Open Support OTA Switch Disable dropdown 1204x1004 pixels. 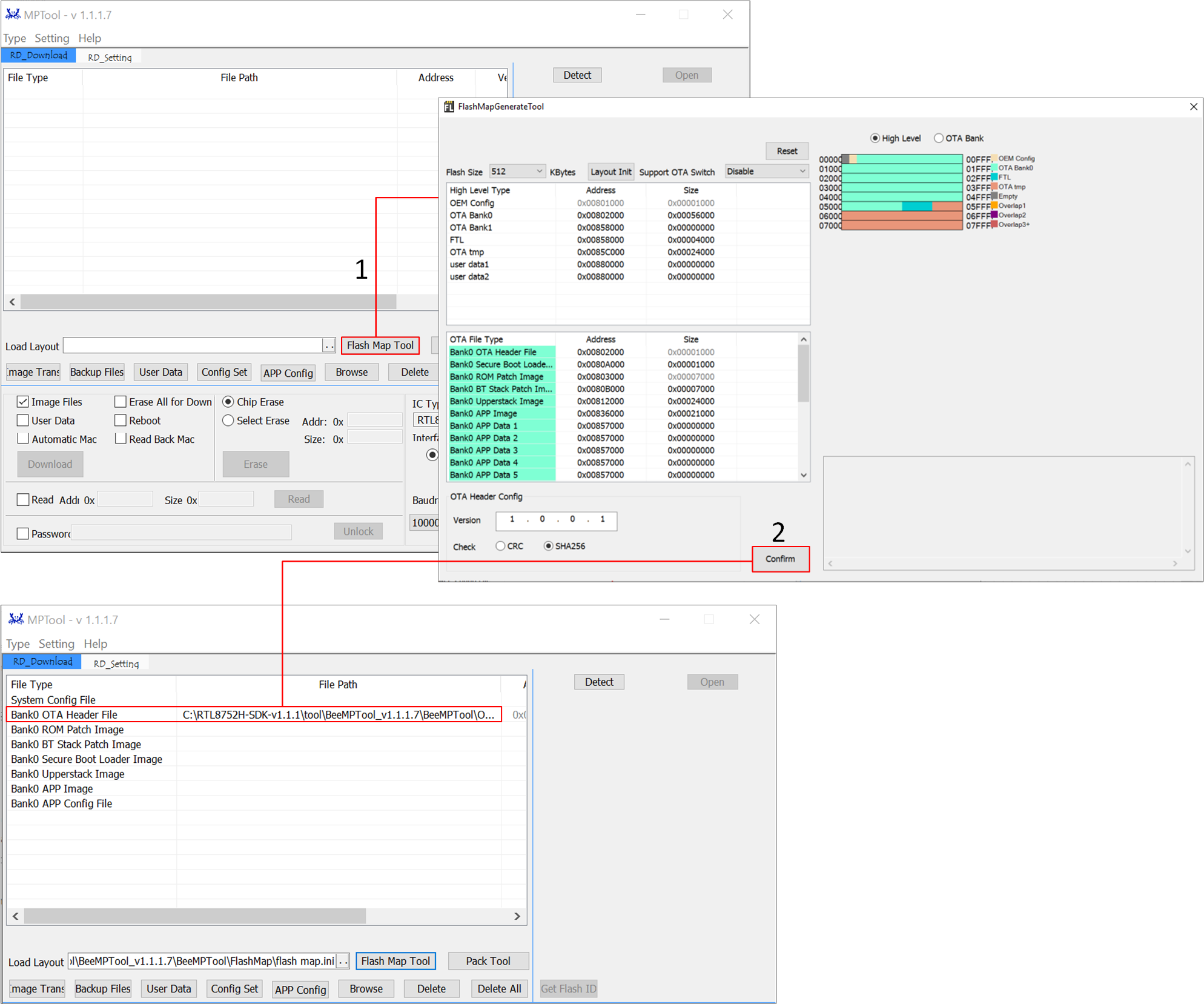(767, 171)
